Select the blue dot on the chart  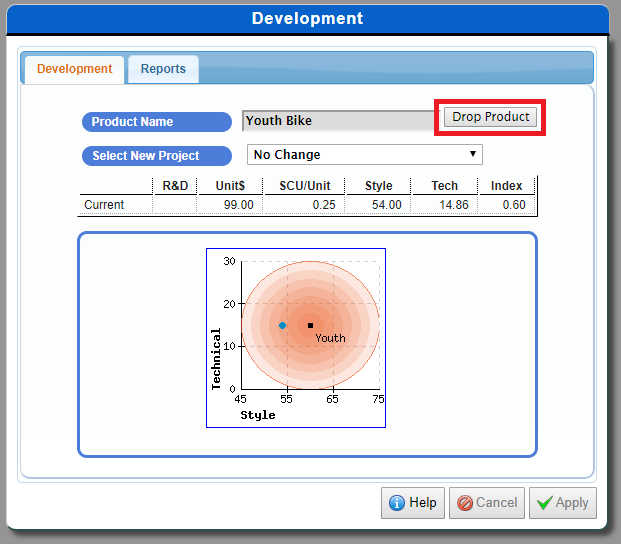(x=282, y=325)
